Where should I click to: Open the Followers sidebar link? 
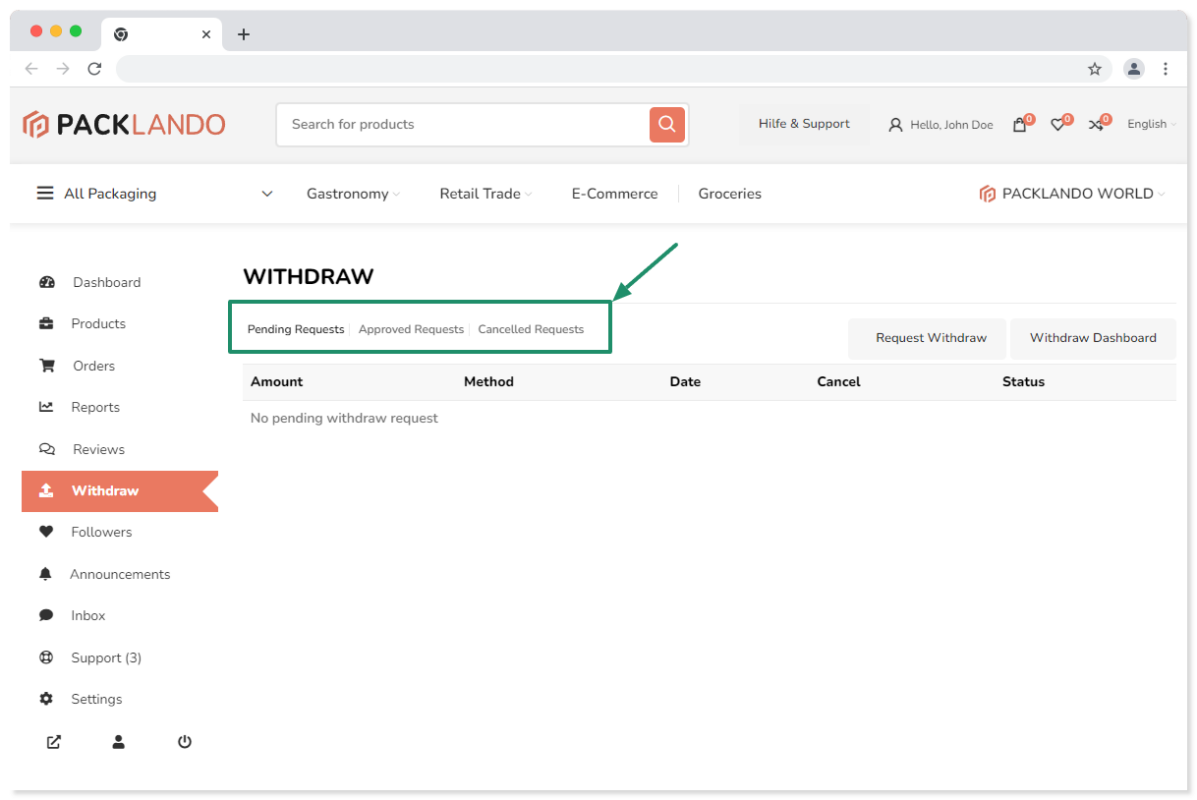point(102,532)
